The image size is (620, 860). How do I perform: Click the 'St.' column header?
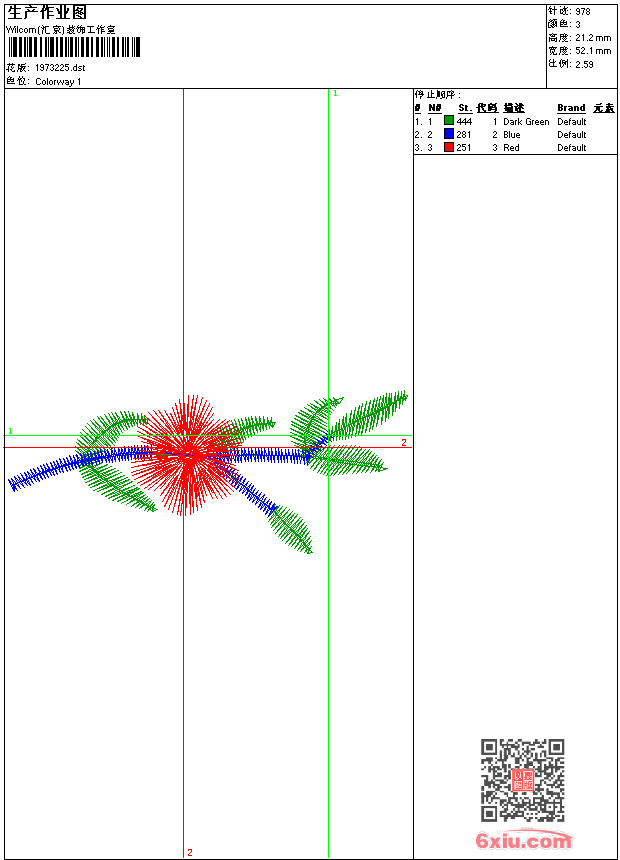(x=465, y=108)
